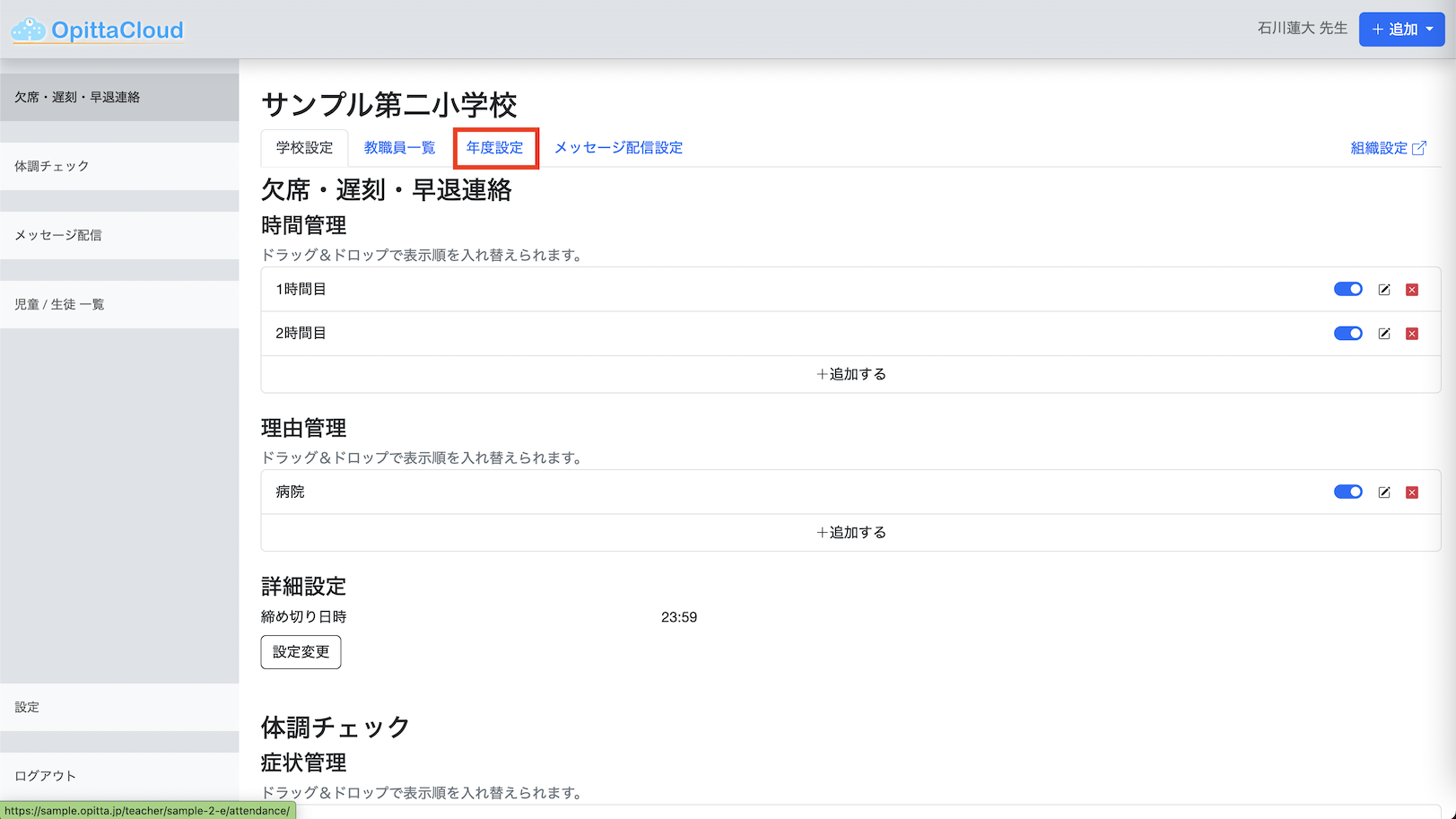Click the 締め切り日時 label
The height and width of the screenshot is (819, 1456).
tap(303, 617)
